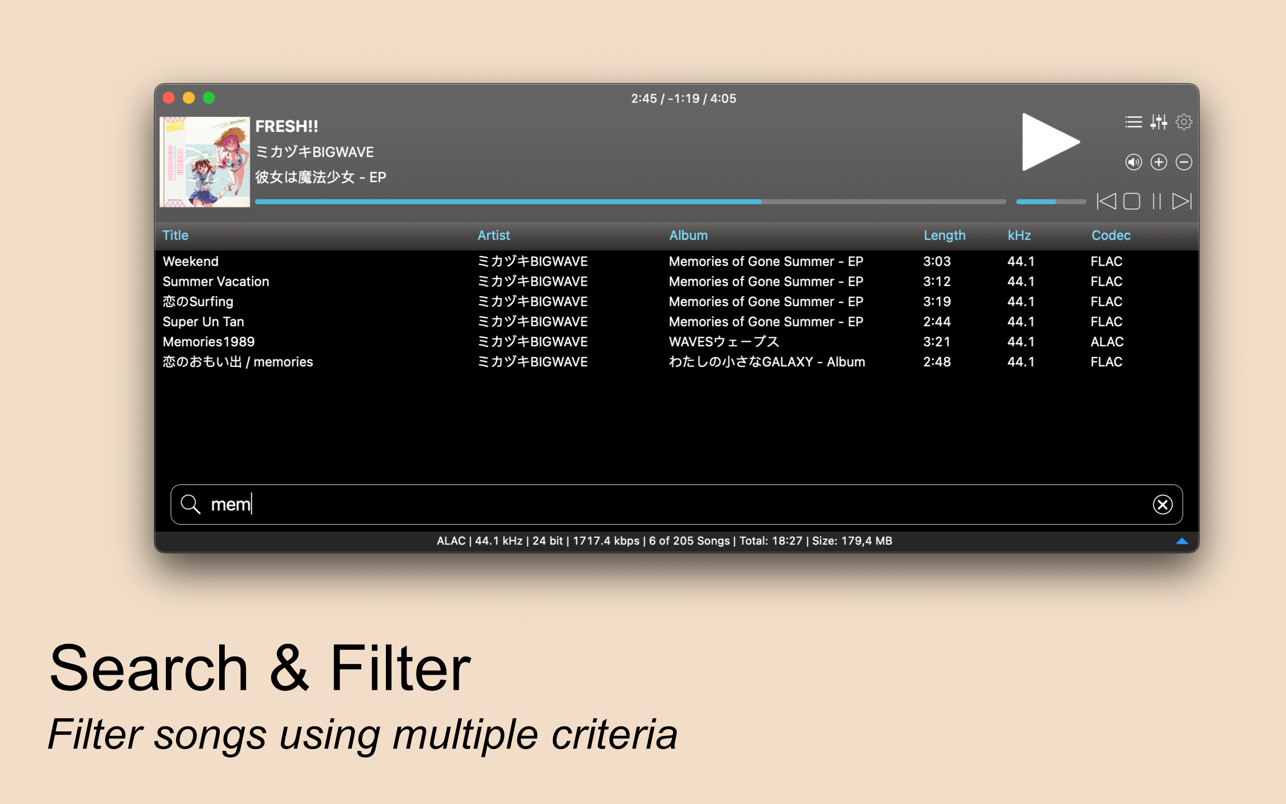1286x804 pixels.
Task: Click the FRESH!! album cover thumbnail
Action: pyautogui.click(x=205, y=162)
